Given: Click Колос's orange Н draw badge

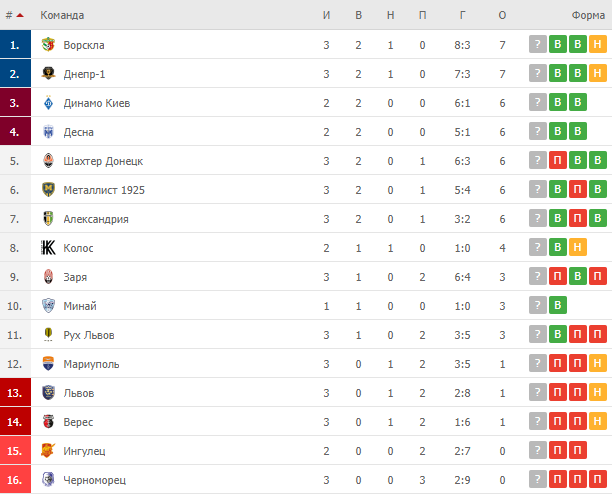Looking at the screenshot, I should pyautogui.click(x=578, y=247).
